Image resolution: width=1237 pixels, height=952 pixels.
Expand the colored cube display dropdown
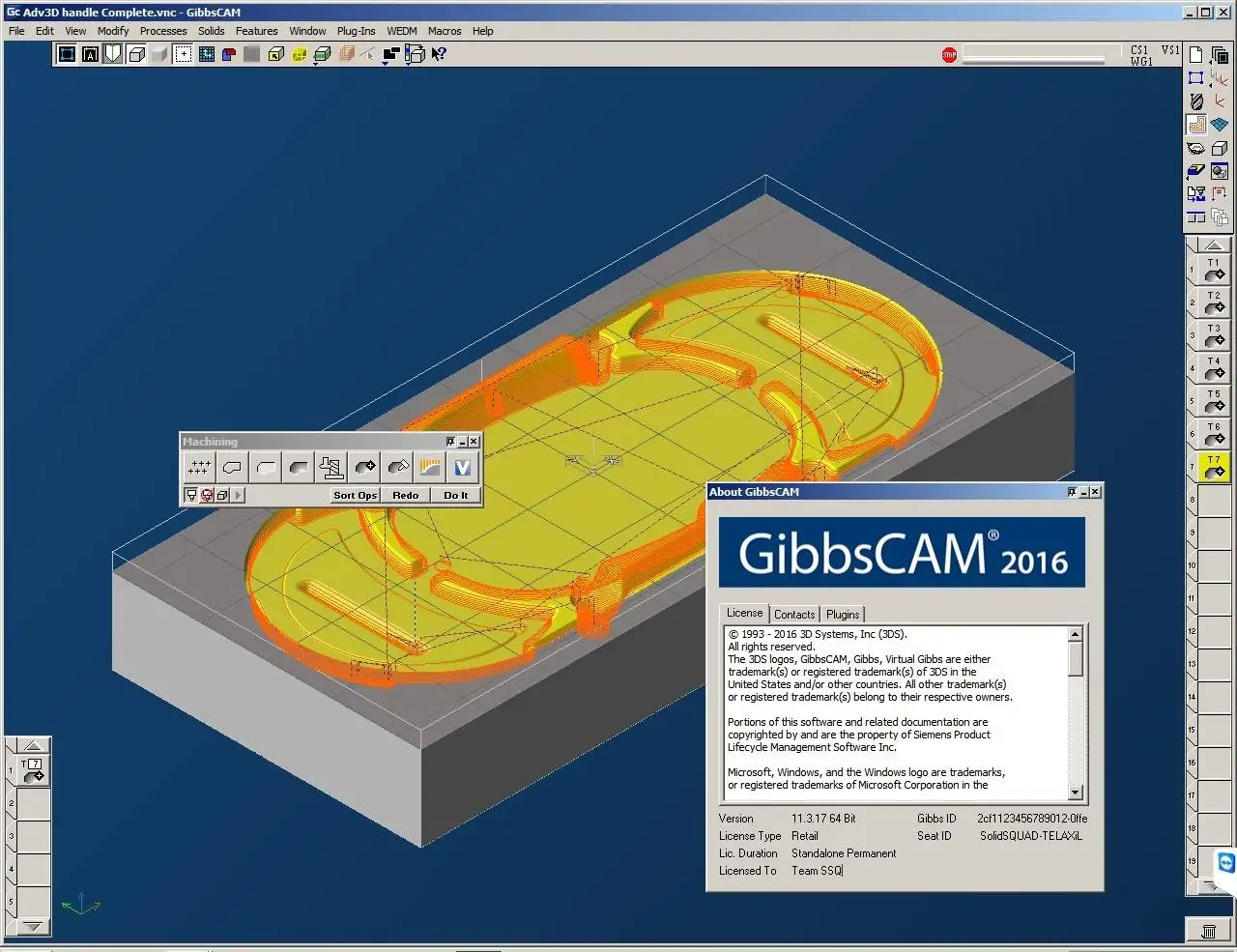pos(415,55)
